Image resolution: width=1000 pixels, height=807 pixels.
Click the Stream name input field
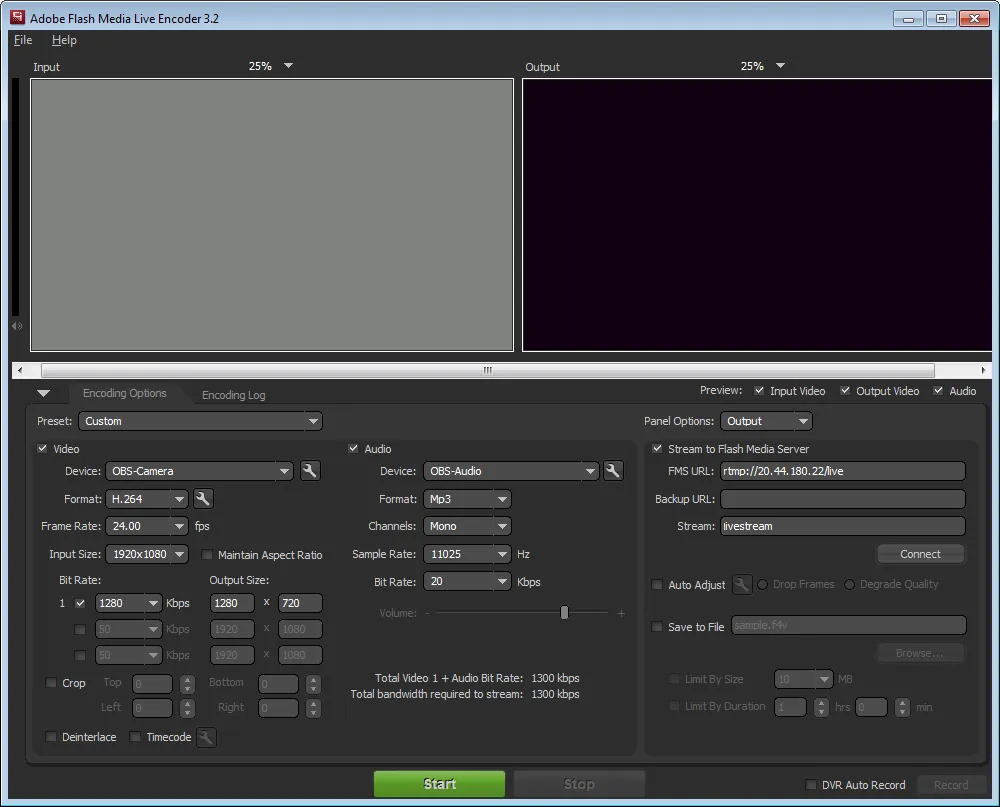pos(842,526)
